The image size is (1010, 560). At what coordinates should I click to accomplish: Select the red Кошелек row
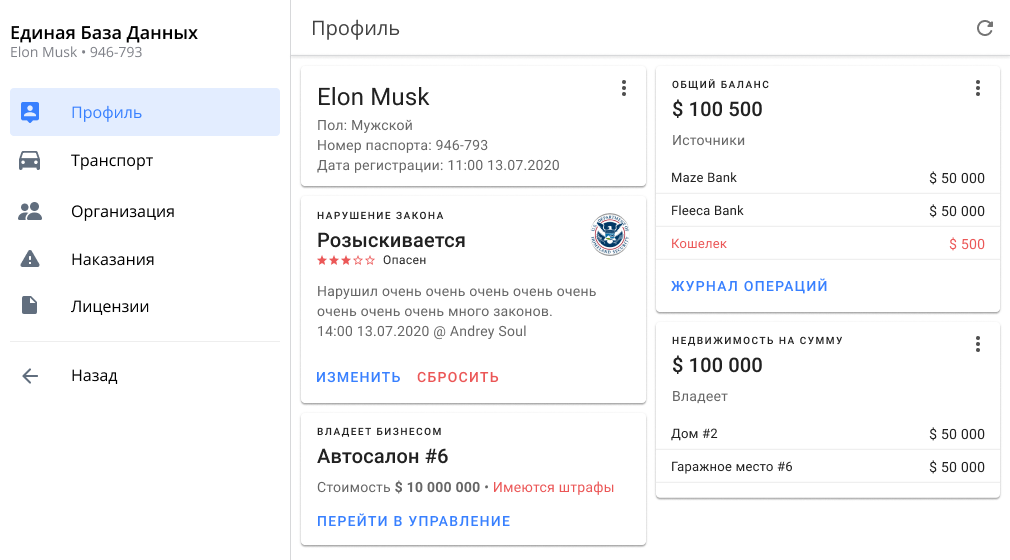[x=828, y=244]
